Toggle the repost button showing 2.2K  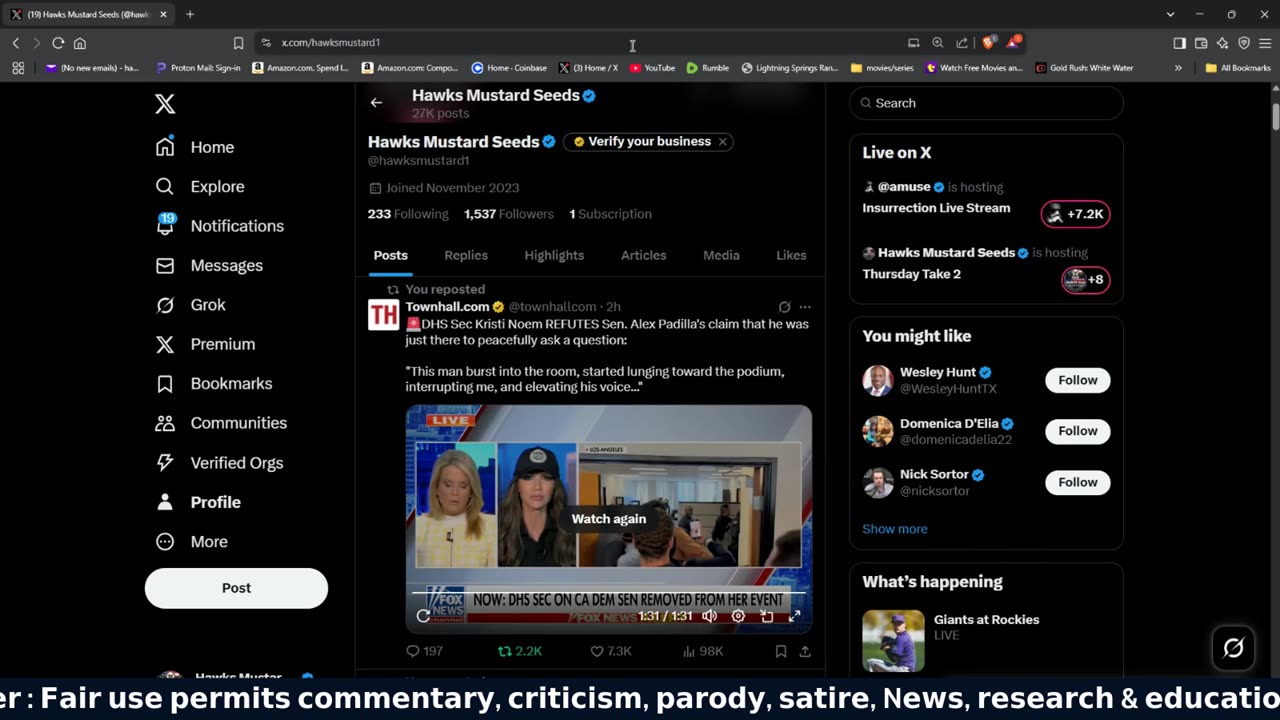pyautogui.click(x=520, y=651)
